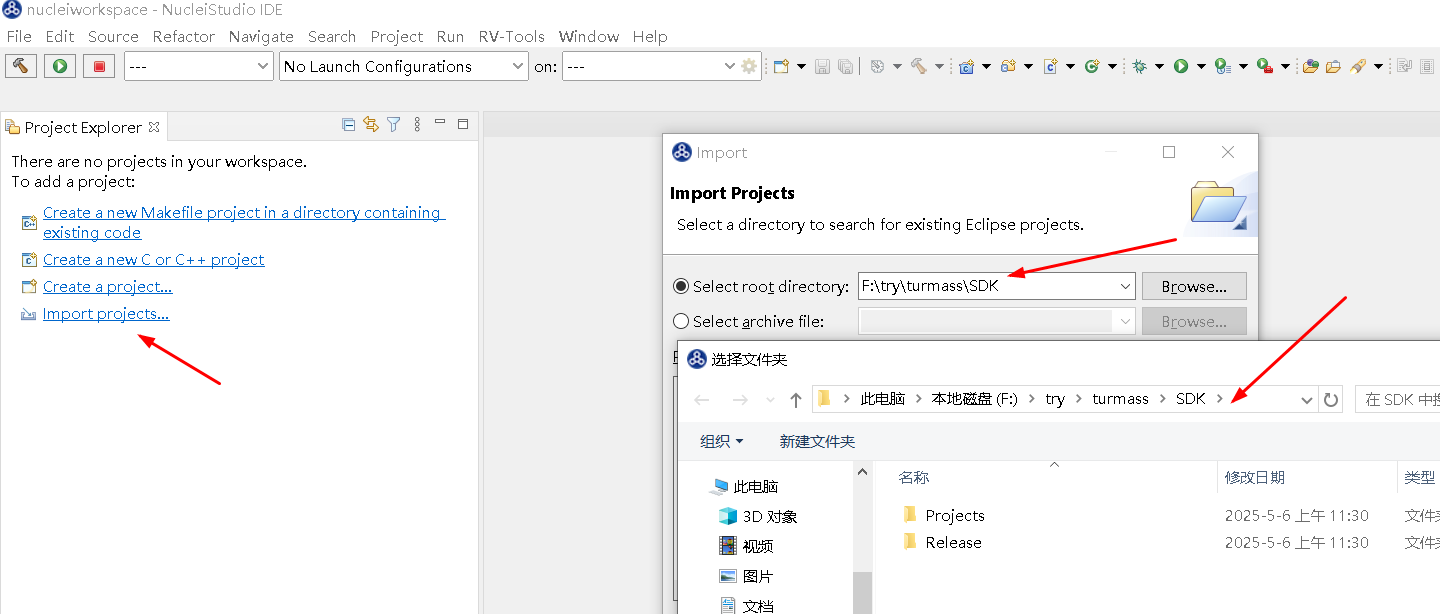The image size is (1440, 614).
Task: Open the Window menu
Action: [x=589, y=36]
